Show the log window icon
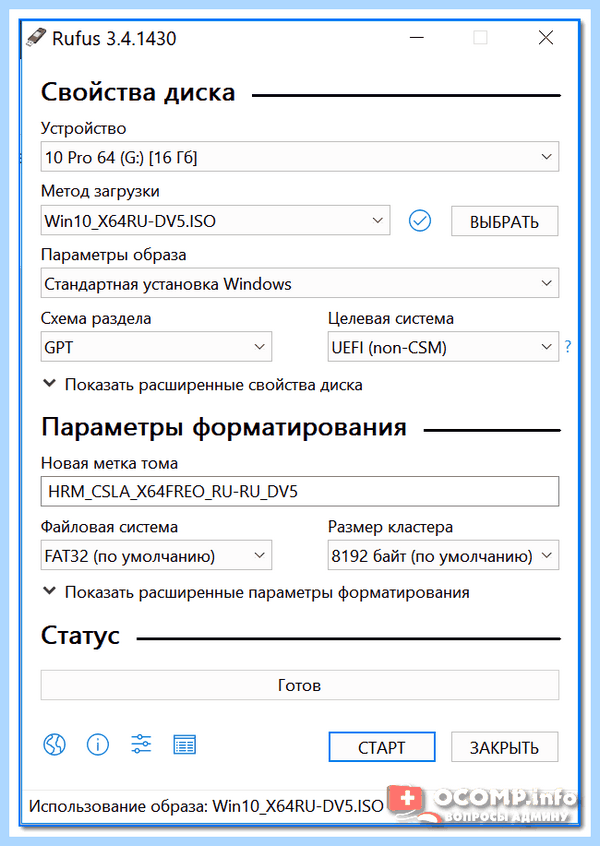600x846 pixels. pos(185,745)
